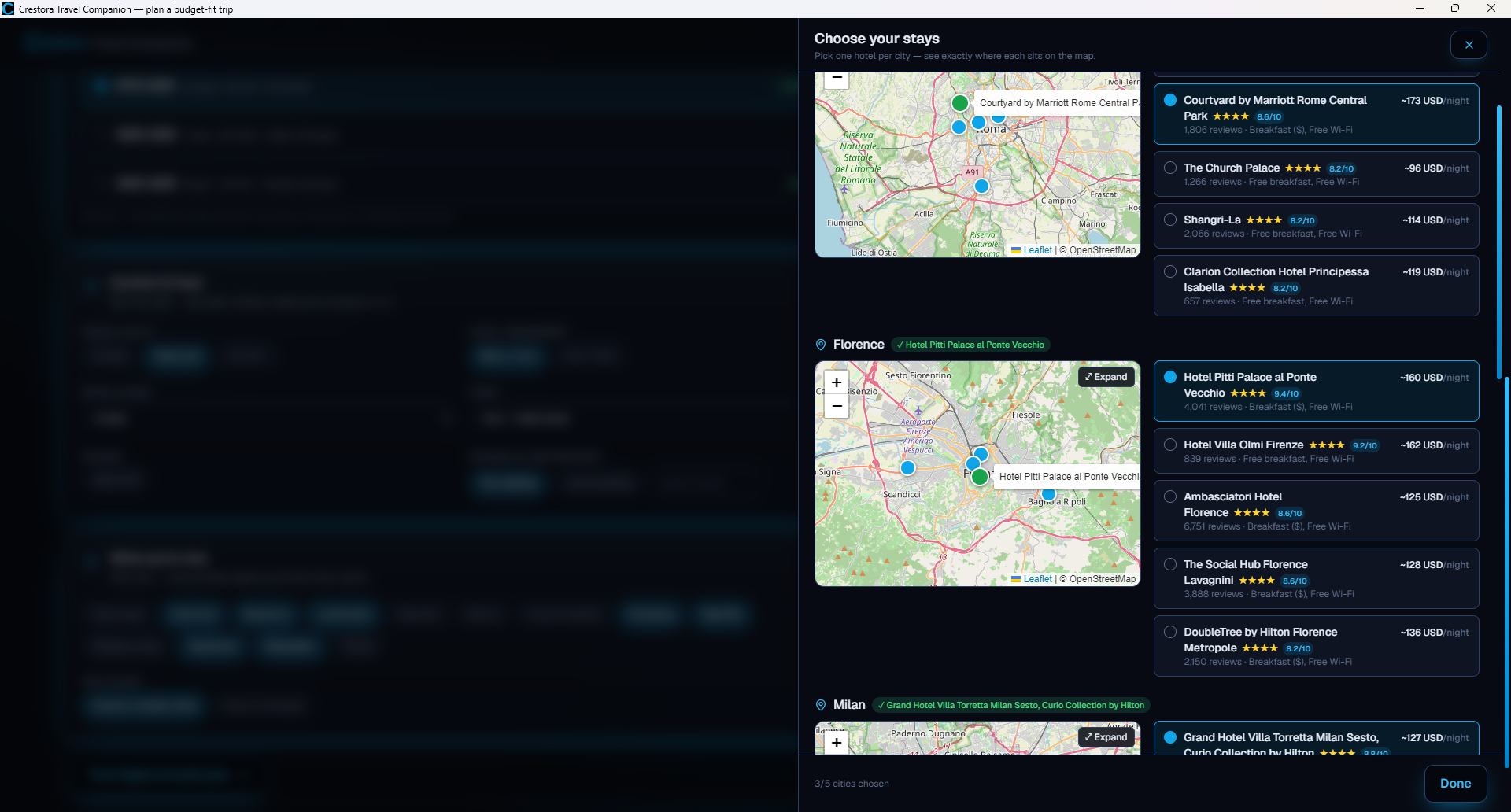Click the blue marker near Ciampino on Rome map

pyautogui.click(x=981, y=186)
